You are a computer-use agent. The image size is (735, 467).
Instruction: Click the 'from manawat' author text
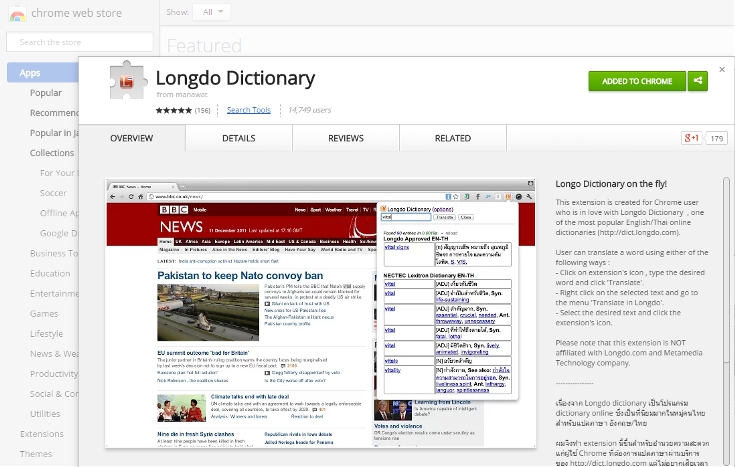click(x=182, y=94)
